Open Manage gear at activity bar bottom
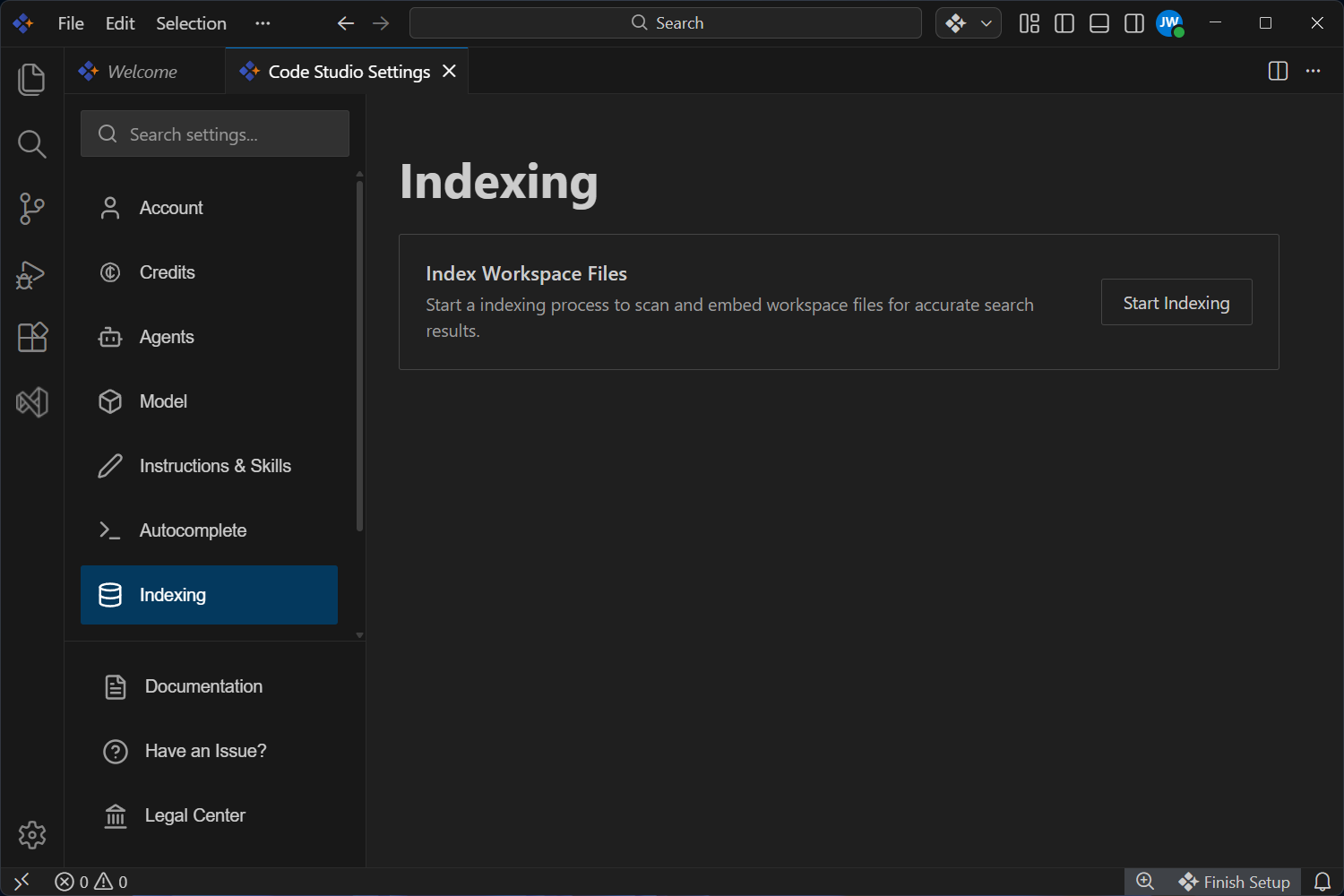Screen dimensions: 1344x896 pos(32,835)
